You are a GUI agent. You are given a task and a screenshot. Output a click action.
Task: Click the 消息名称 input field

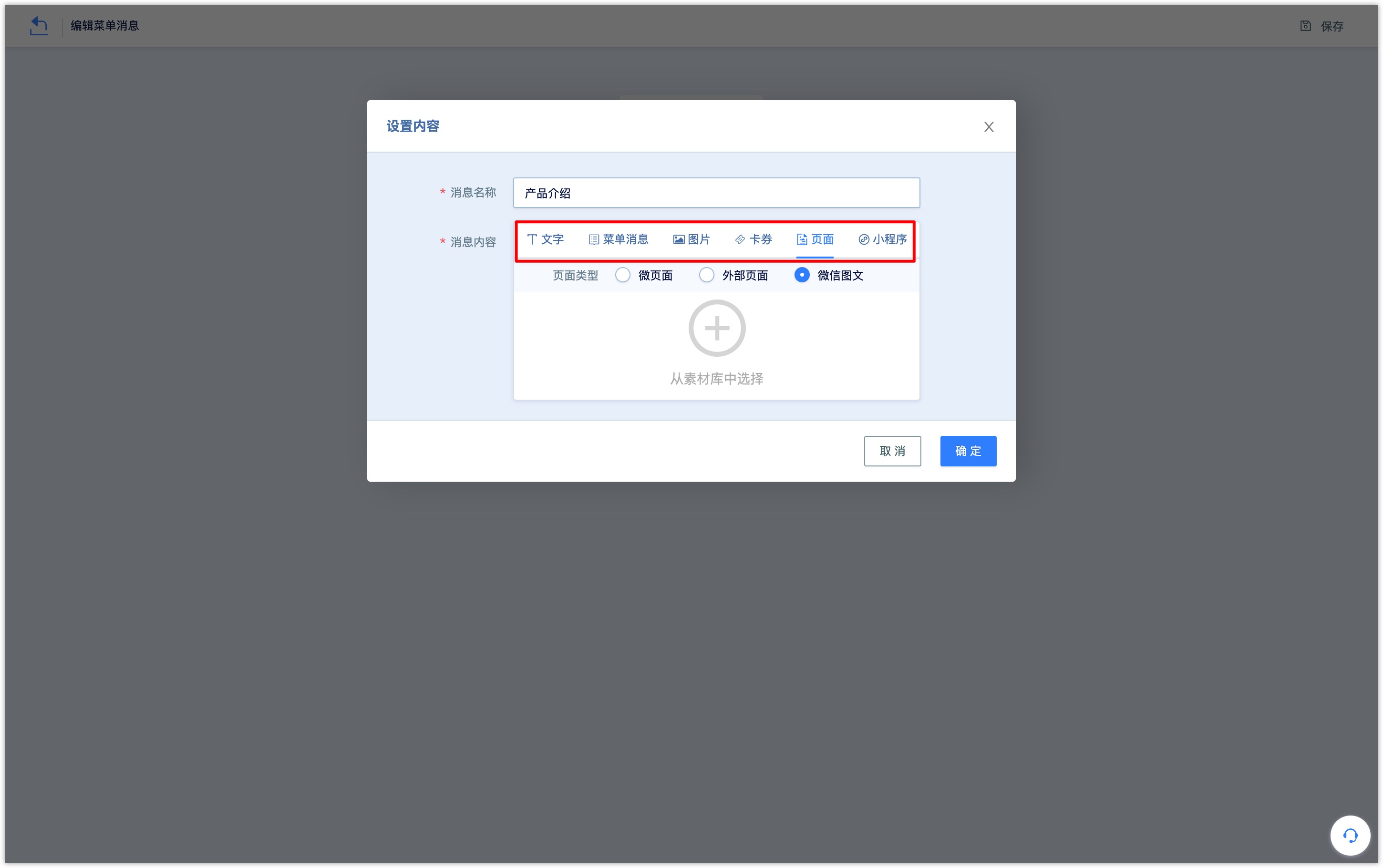pos(716,193)
